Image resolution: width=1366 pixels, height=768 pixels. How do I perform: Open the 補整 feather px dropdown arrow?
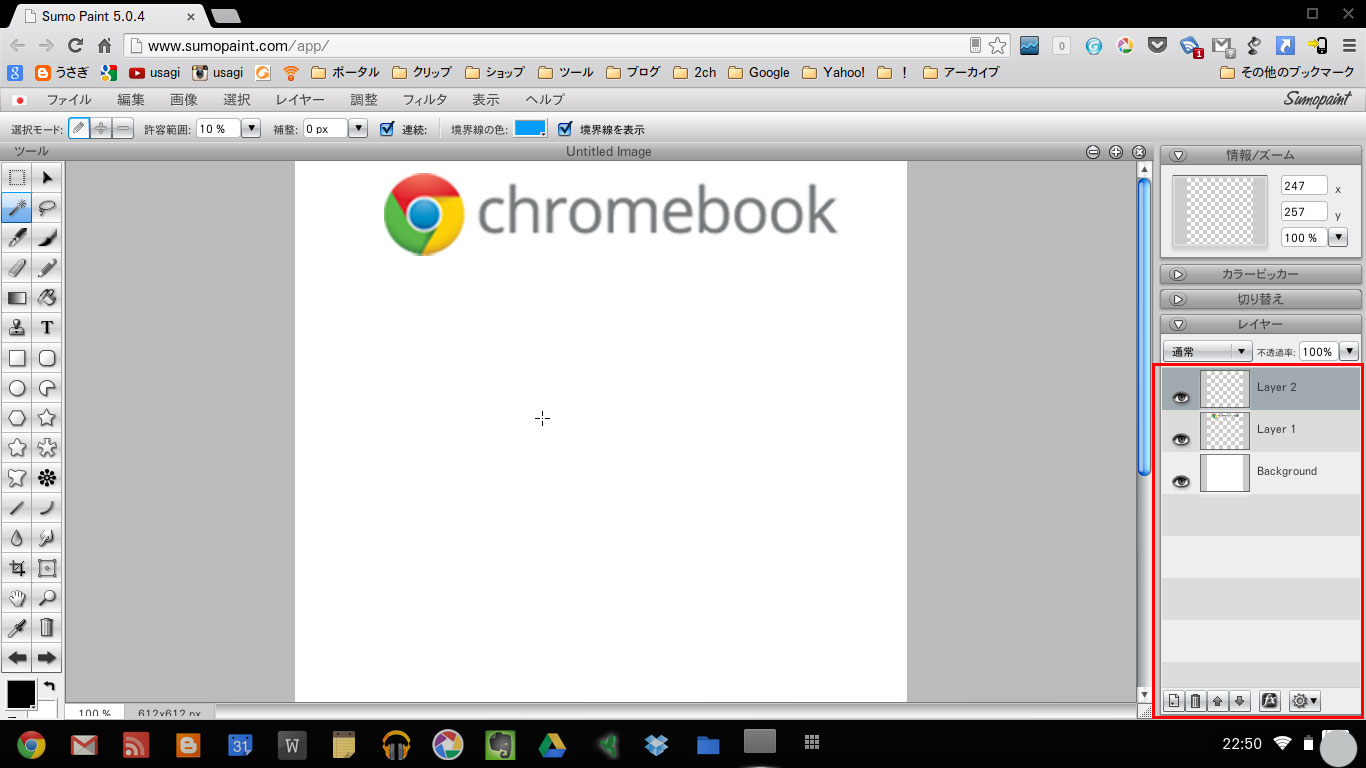click(x=358, y=129)
